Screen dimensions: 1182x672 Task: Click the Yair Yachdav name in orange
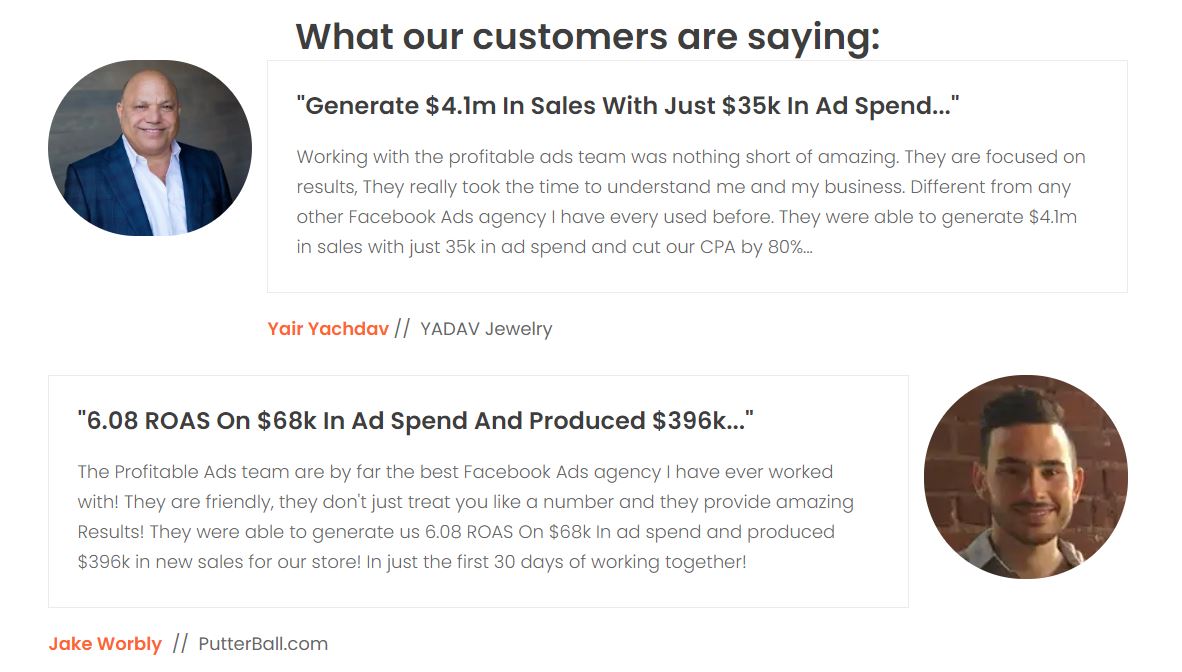(328, 329)
